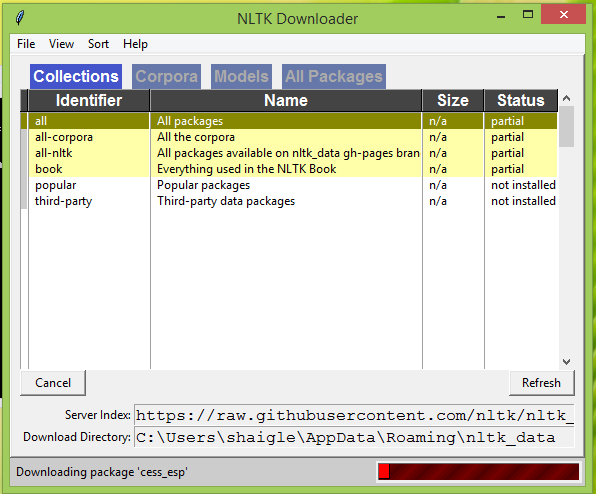Open the File menu
596x494 pixels.
coord(26,44)
